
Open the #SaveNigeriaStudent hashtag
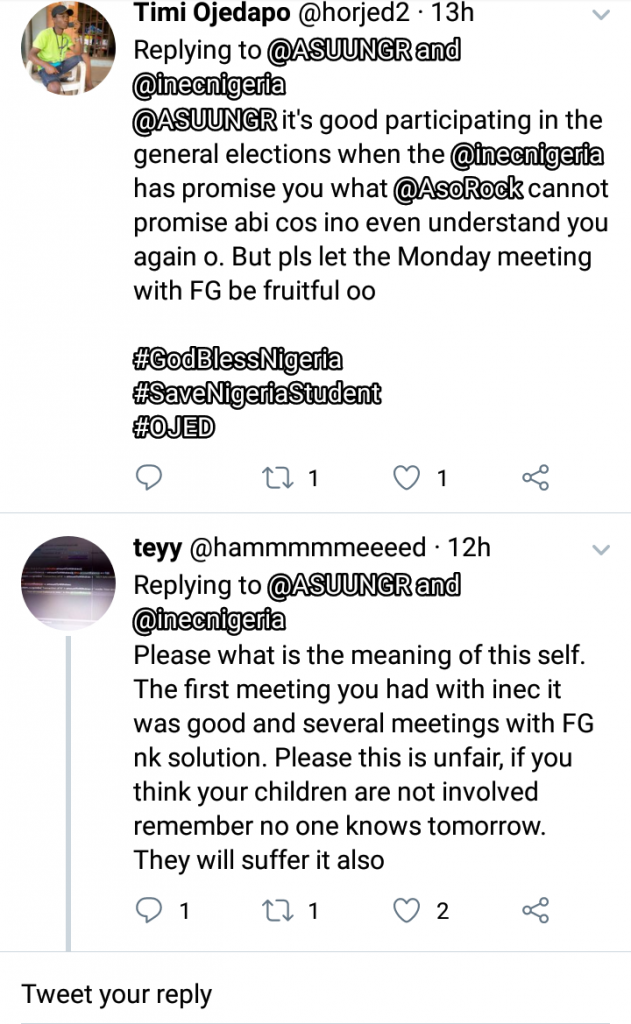[257, 393]
